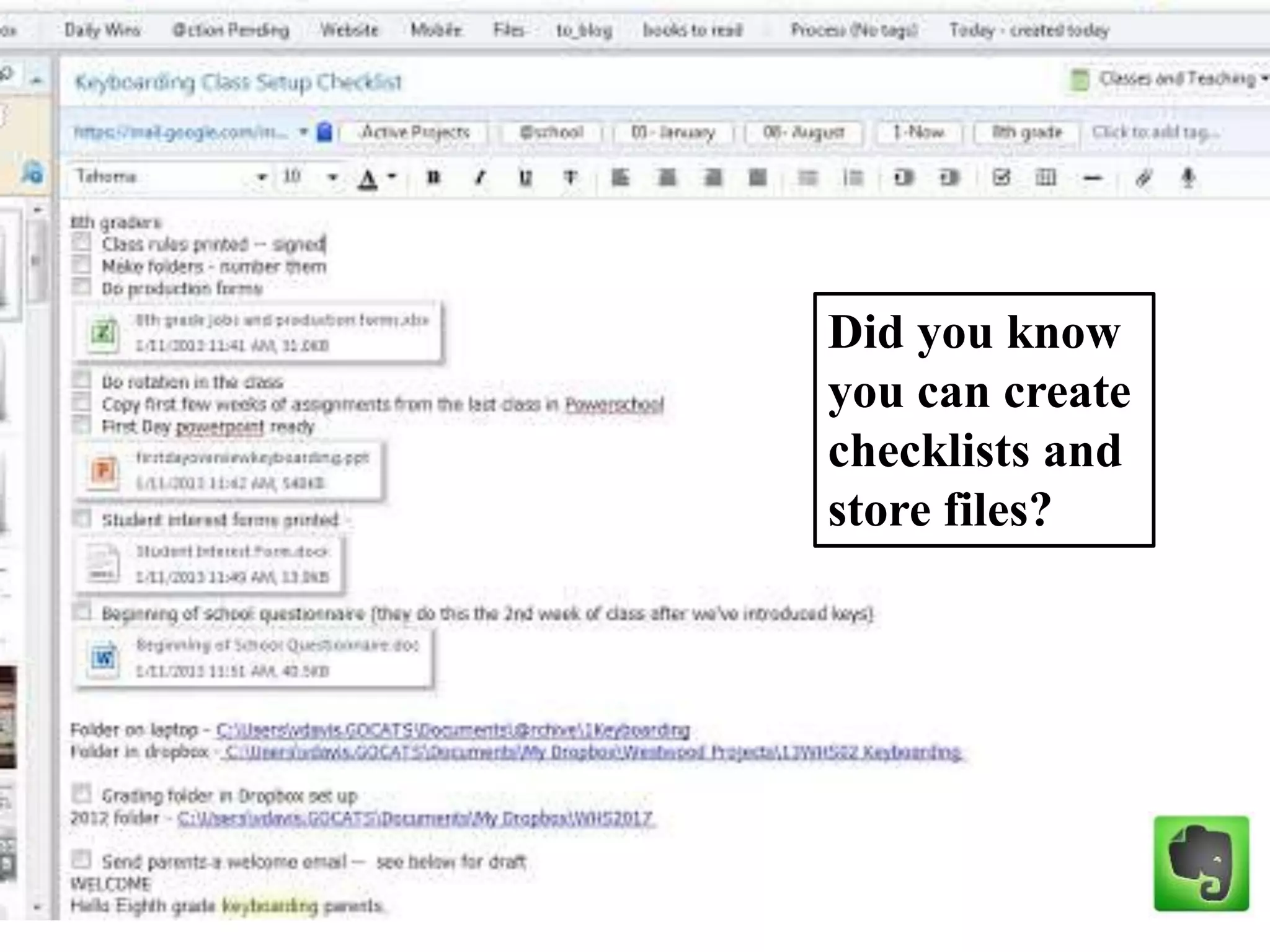Click the 01 - January tag
Image resolution: width=1270 pixels, height=952 pixels.
pos(673,132)
